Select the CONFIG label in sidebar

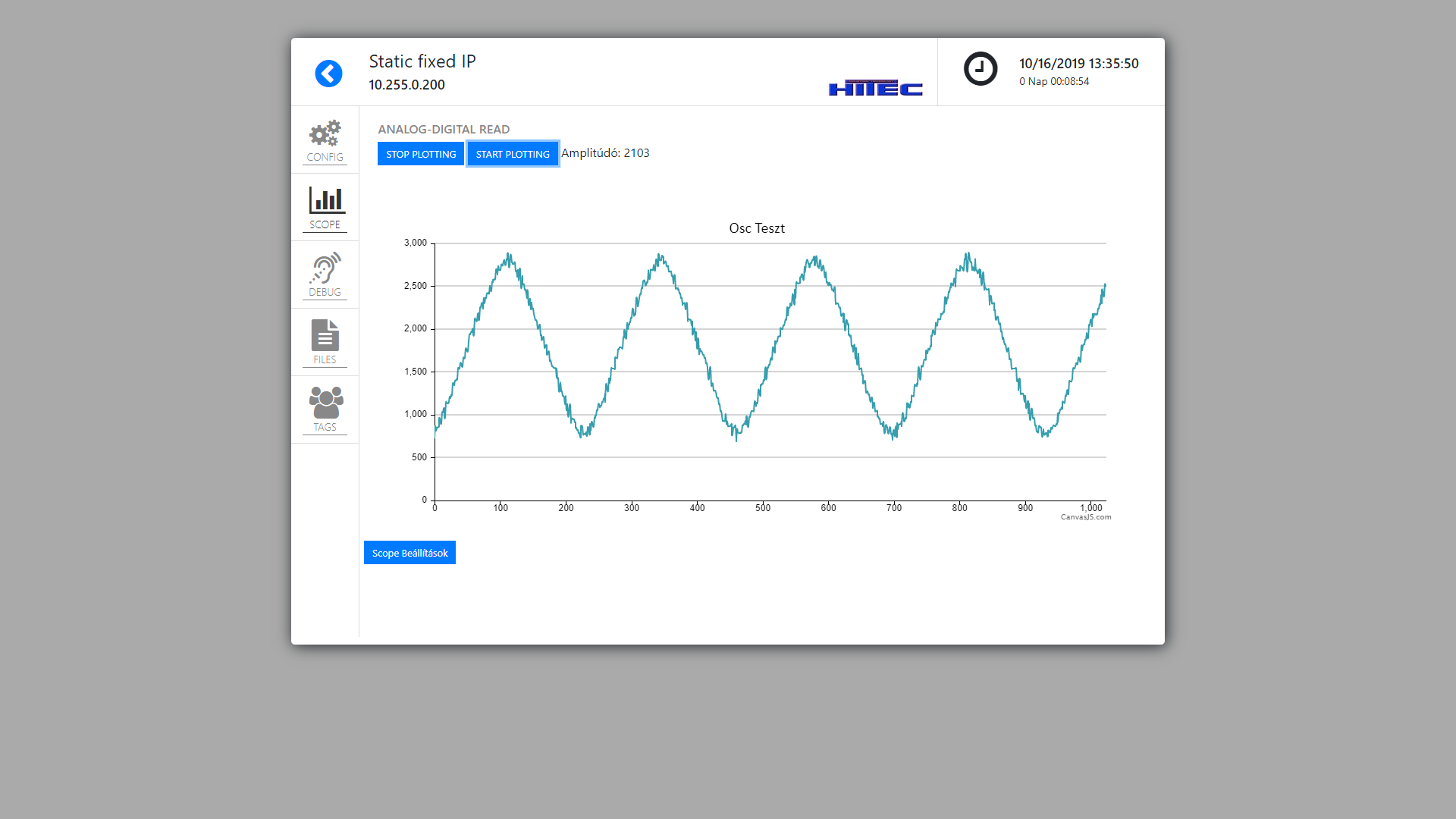pos(325,157)
